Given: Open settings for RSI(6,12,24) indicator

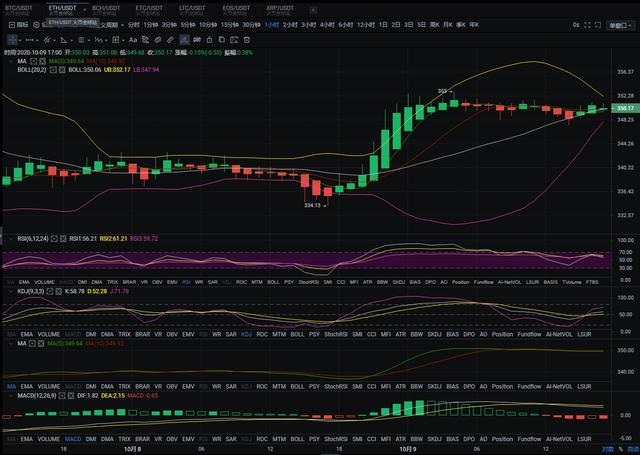Looking at the screenshot, I should [54, 239].
